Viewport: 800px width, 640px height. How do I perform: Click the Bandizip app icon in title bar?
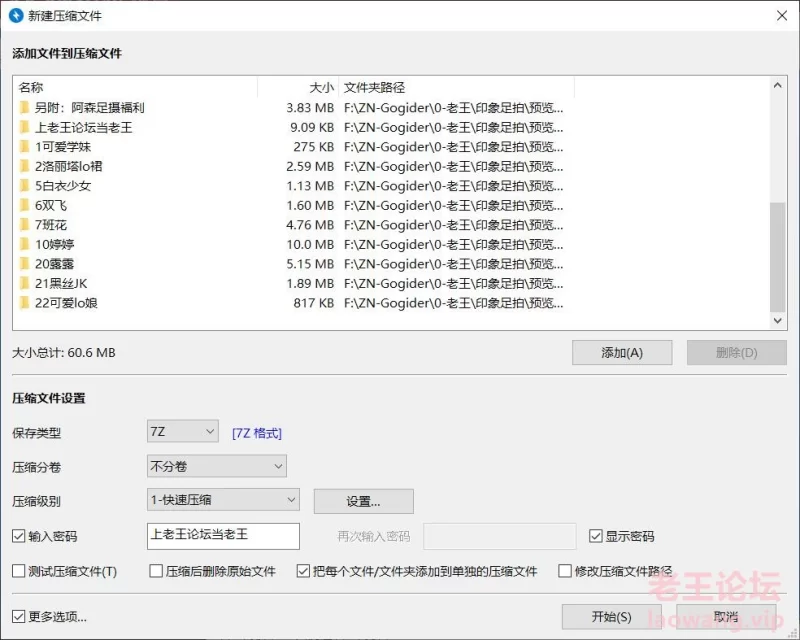[15, 15]
